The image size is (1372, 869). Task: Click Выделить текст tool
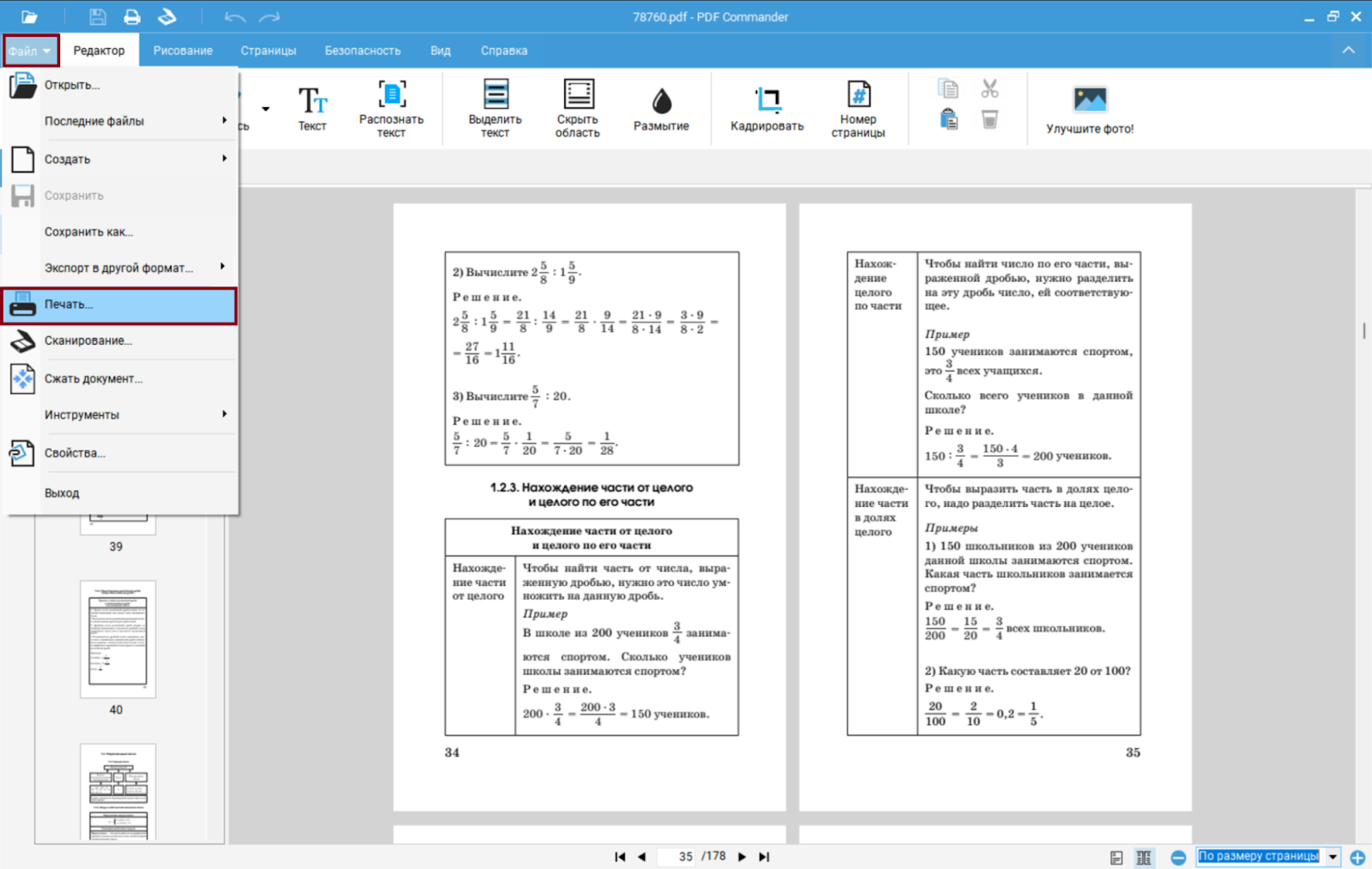coord(496,108)
